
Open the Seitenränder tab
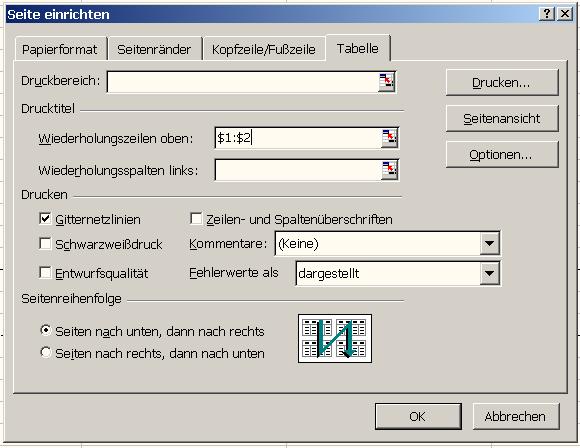coord(154,50)
